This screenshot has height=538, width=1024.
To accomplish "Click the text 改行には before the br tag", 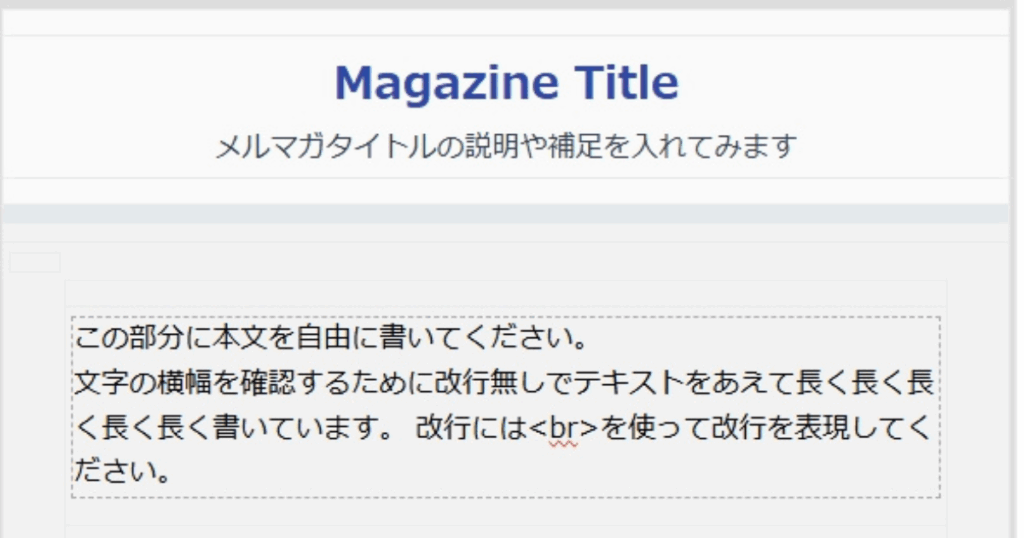I will (x=472, y=428).
